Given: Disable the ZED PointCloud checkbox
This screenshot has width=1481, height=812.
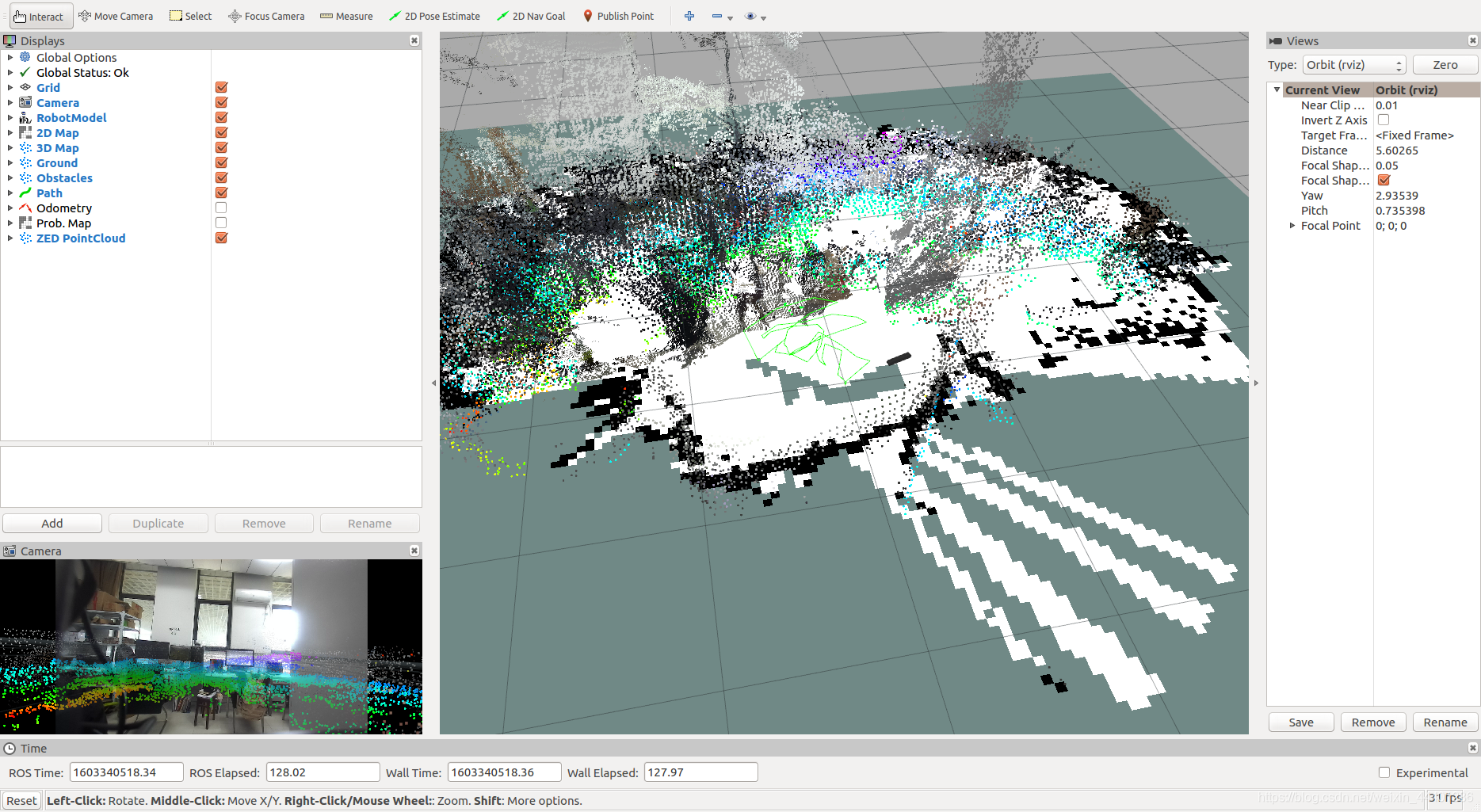Looking at the screenshot, I should click(x=222, y=238).
